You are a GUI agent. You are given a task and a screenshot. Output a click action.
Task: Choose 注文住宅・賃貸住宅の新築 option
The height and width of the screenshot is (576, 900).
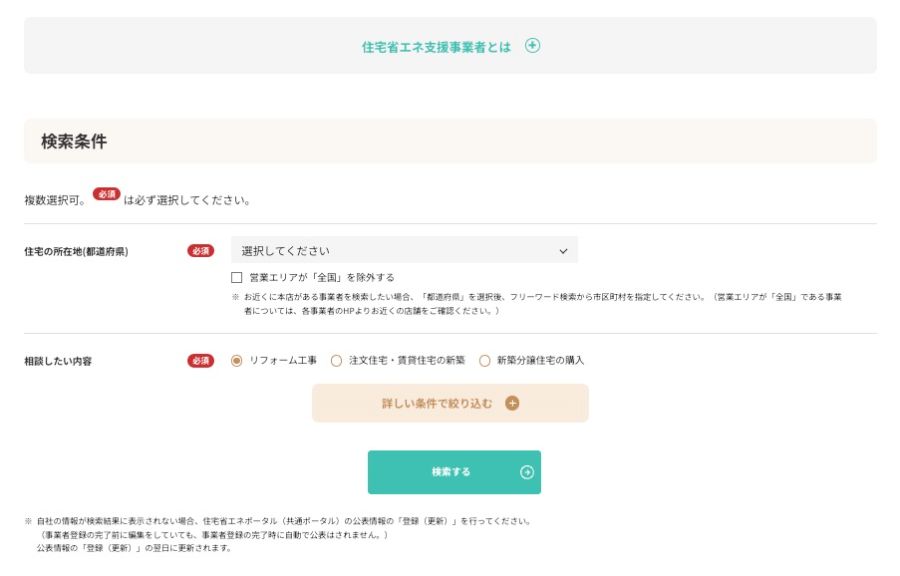(x=336, y=361)
